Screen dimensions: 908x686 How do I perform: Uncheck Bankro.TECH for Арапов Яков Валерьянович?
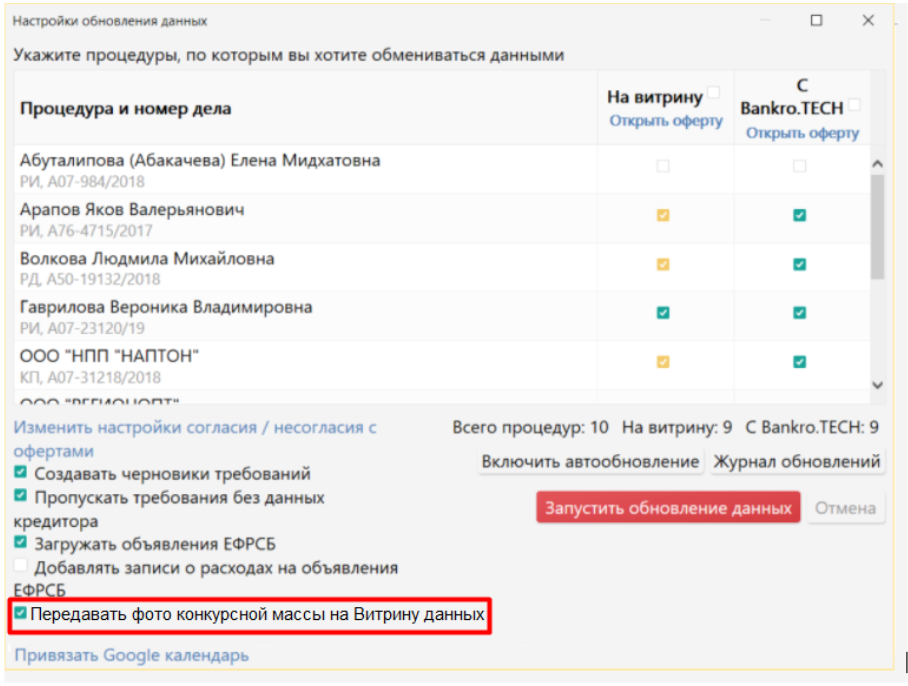click(799, 215)
